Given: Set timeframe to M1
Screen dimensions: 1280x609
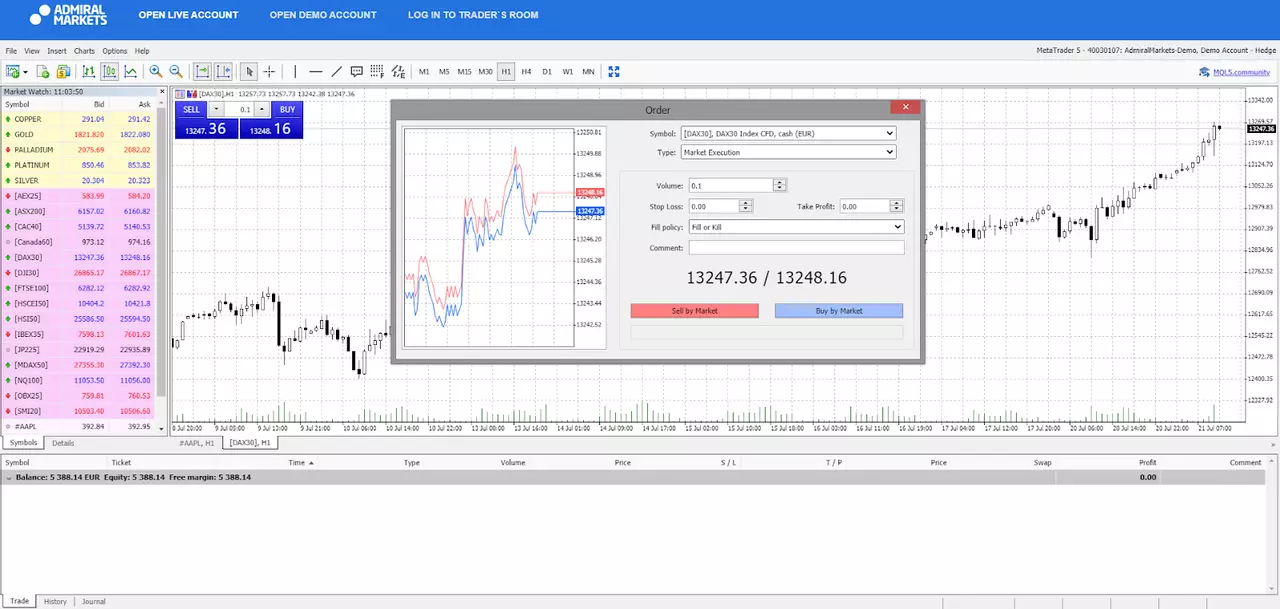Looking at the screenshot, I should pos(424,71).
